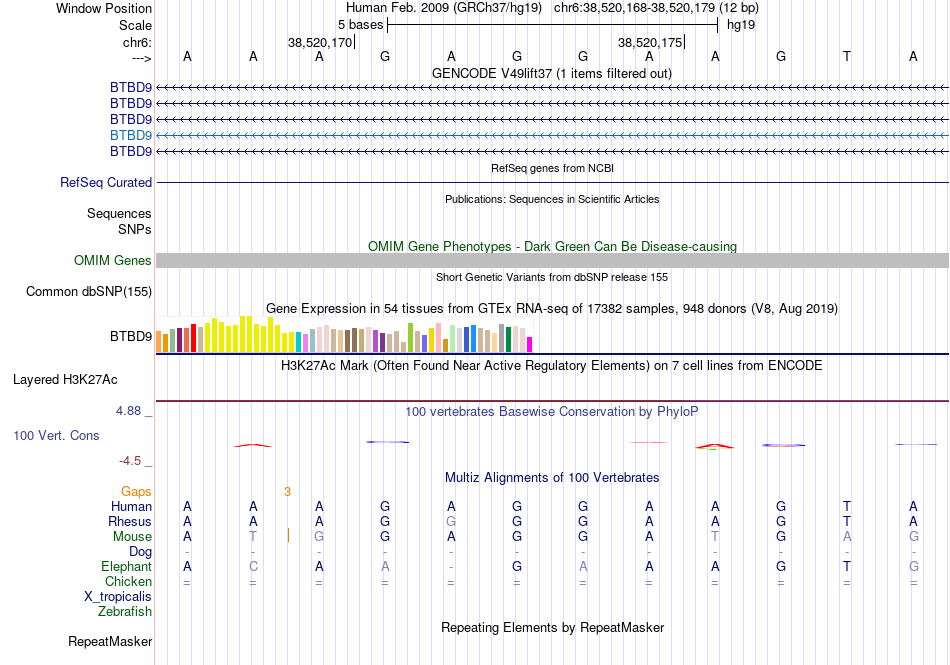Screen dimensions: 950x665
Task: Open the H3K27Ac Mark ENCODE track title
Action: pyautogui.click(x=552, y=365)
